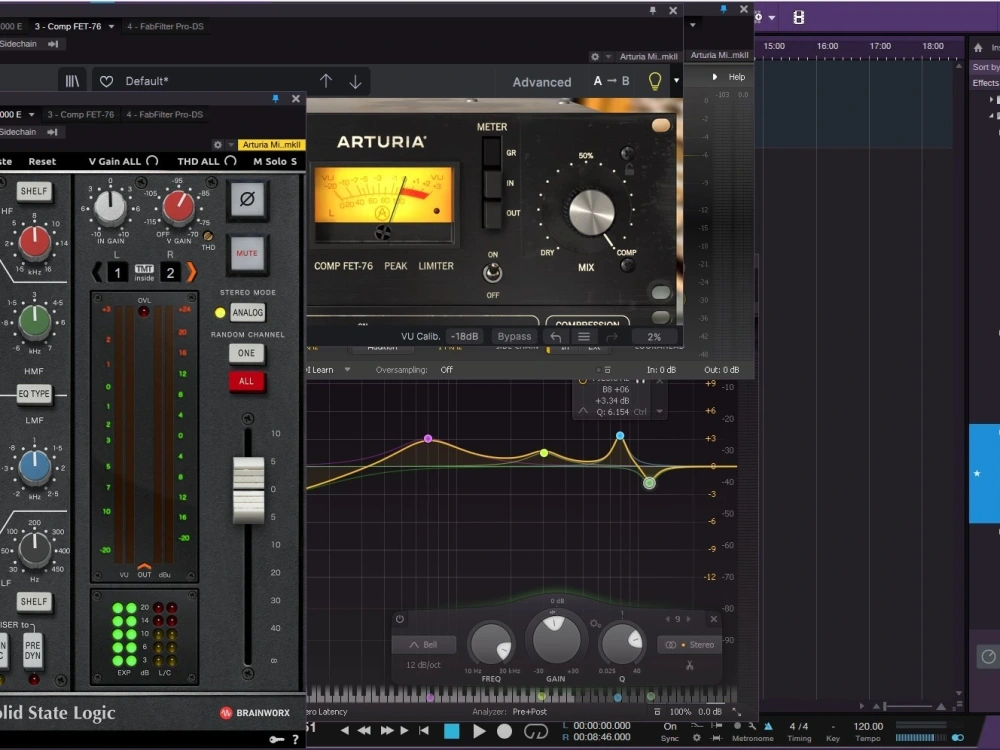Screen dimensions: 1000x750
Task: Open the browser Home icon
Action: click(978, 48)
